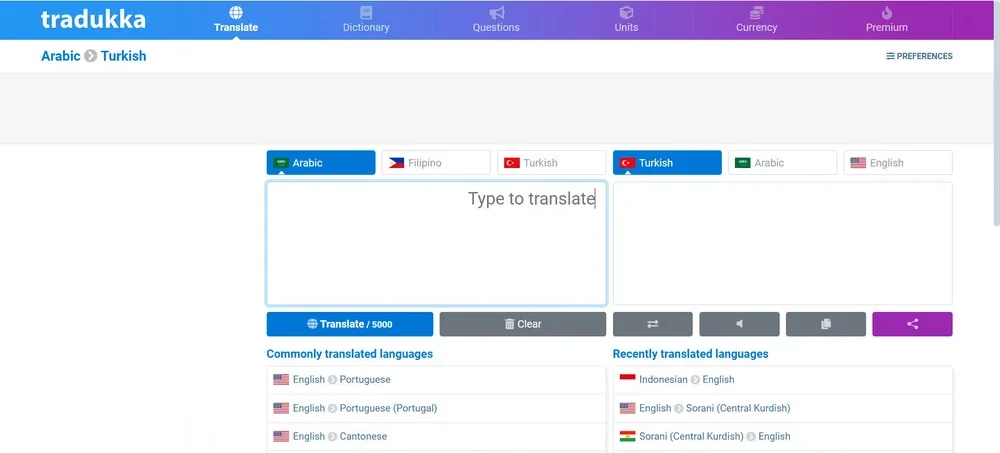Select Arabic as target language
The height and width of the screenshot is (453, 1000).
pos(783,163)
